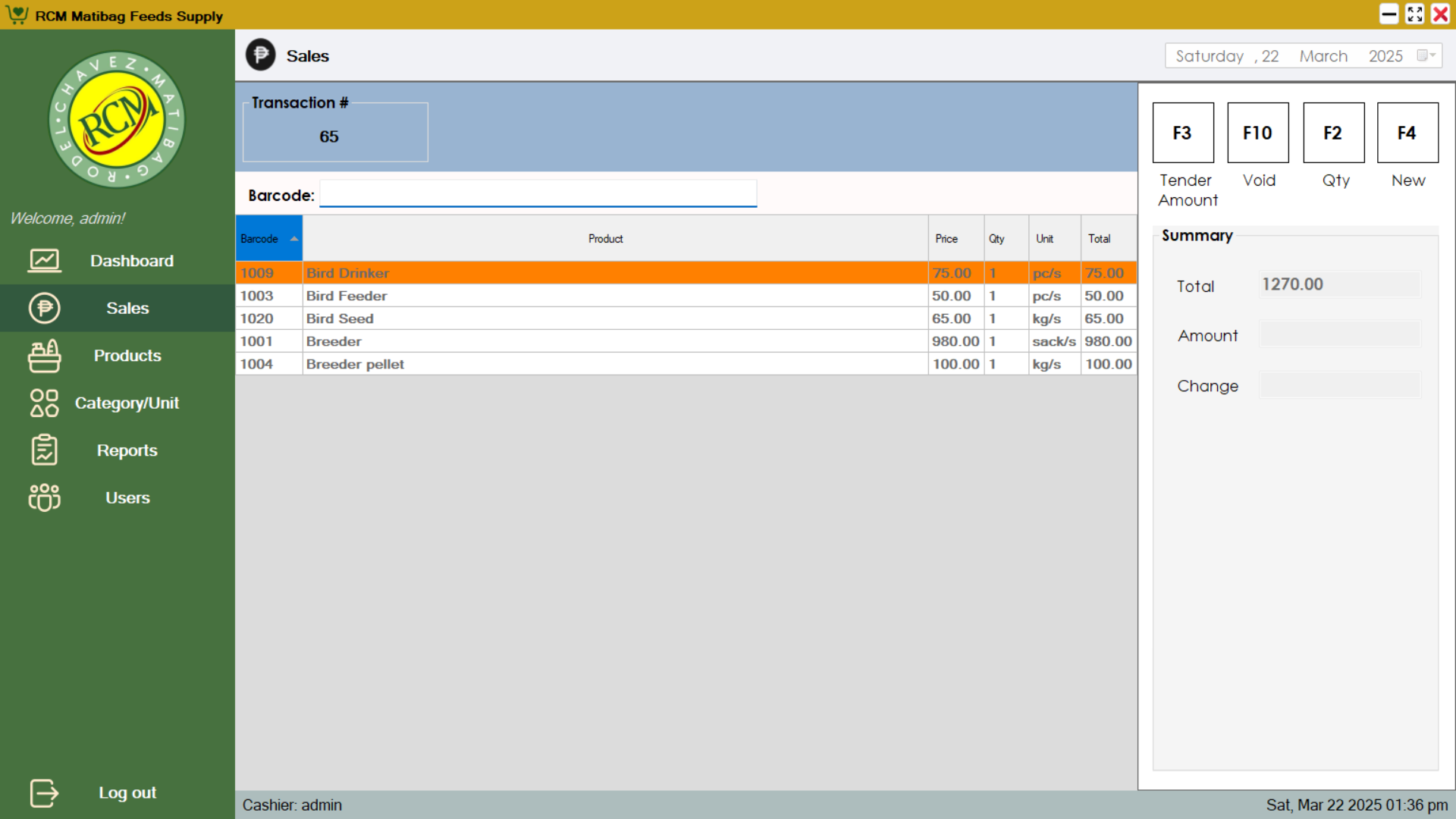This screenshot has width=1456, height=819.
Task: Select the Bird Seed row
Action: (686, 318)
